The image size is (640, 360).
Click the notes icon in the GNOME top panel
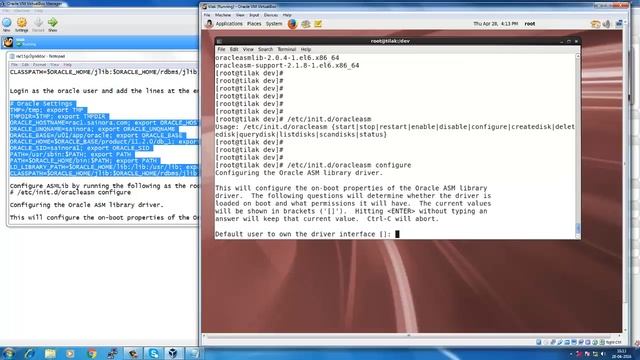click(x=318, y=24)
